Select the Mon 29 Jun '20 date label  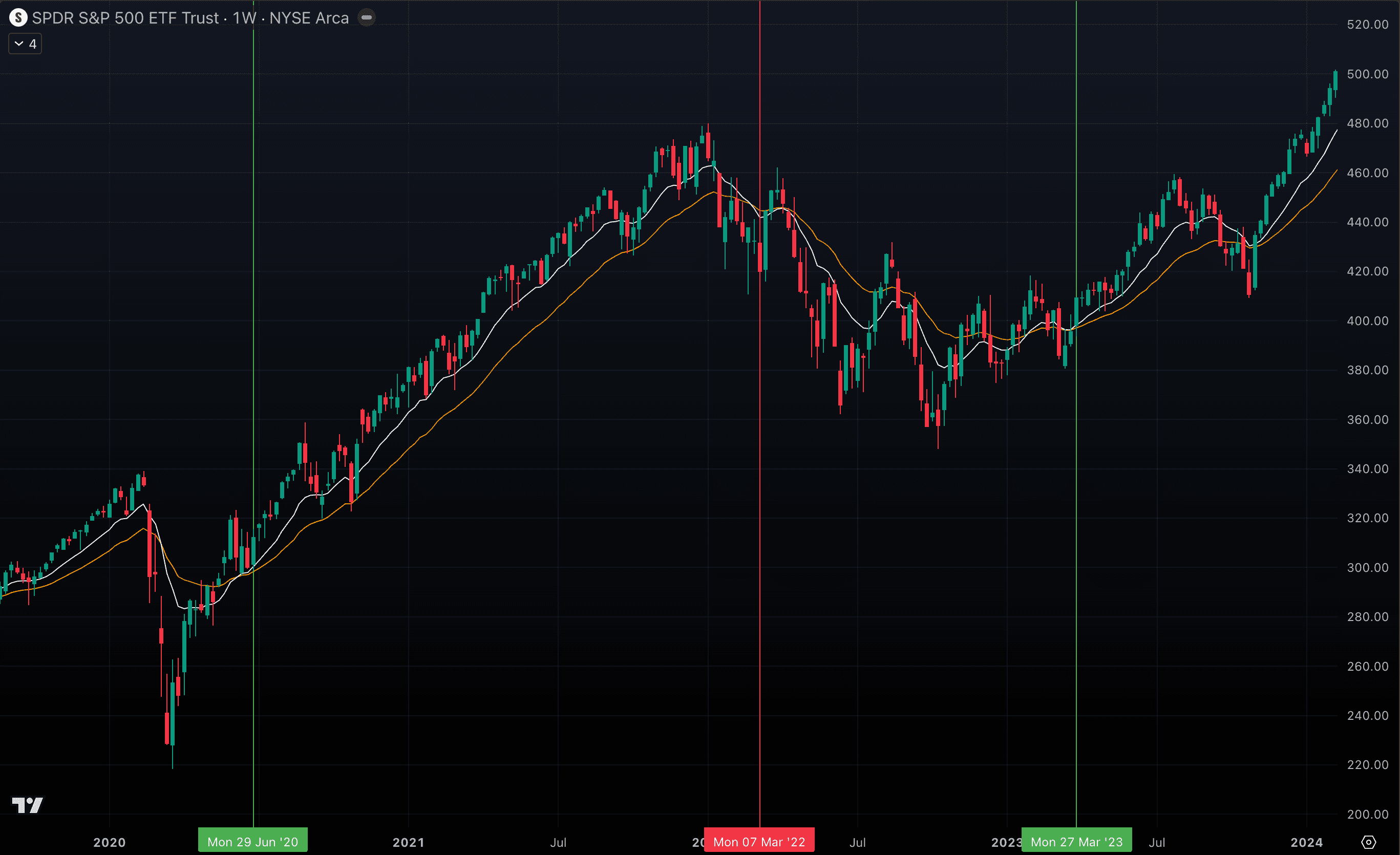coord(252,842)
